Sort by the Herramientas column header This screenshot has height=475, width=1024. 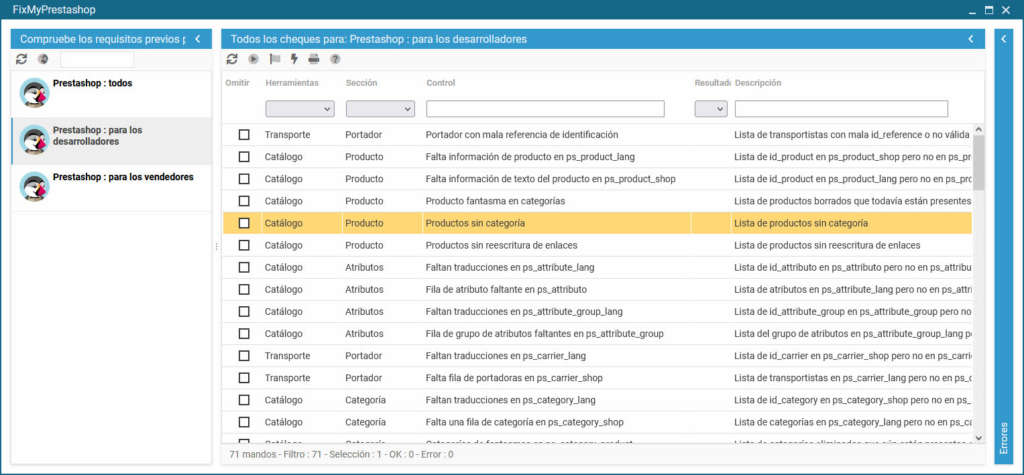click(x=292, y=83)
